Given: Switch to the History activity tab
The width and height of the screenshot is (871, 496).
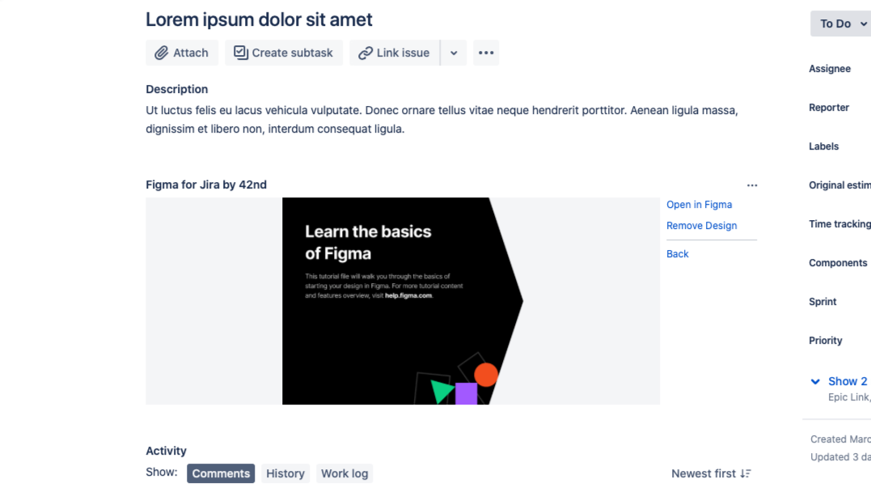Looking at the screenshot, I should 285,473.
